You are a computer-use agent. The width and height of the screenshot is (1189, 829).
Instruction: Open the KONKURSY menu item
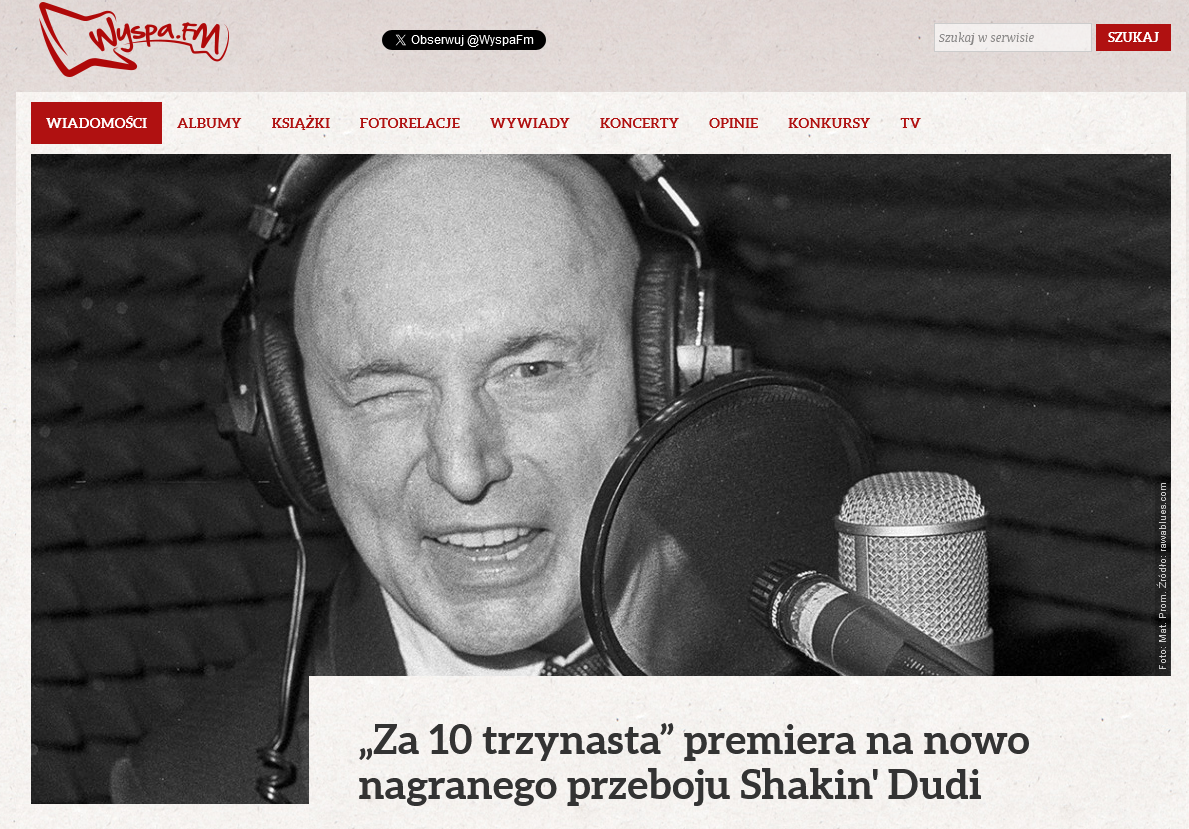[x=828, y=123]
